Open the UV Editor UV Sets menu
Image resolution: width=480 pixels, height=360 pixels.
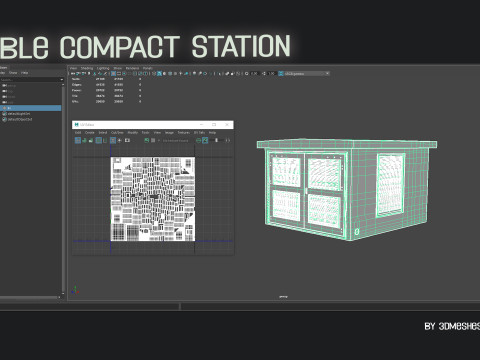click(199, 132)
